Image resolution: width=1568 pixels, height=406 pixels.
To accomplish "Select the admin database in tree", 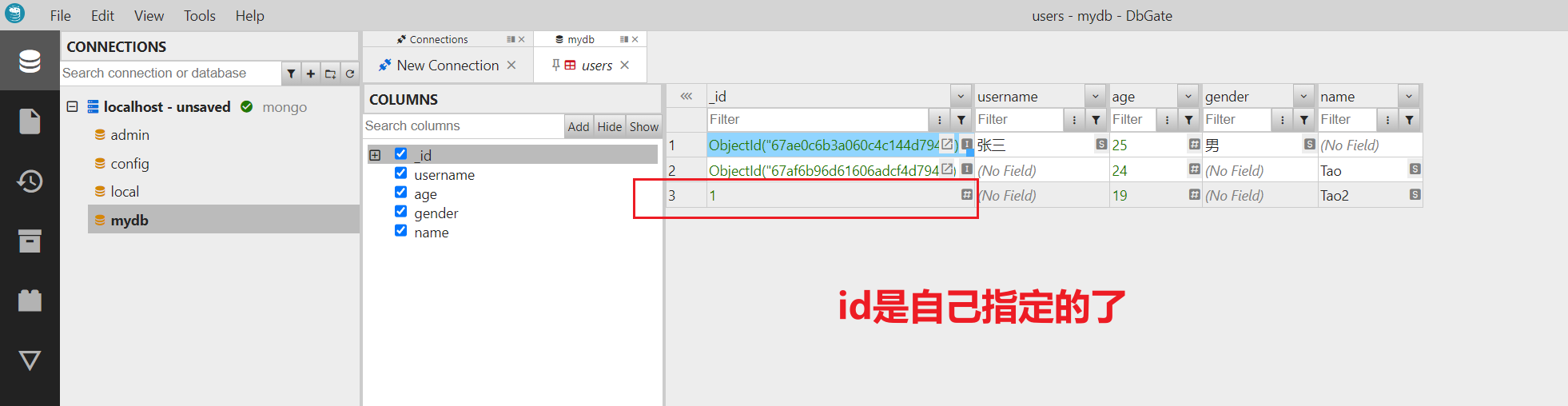I will coord(129,135).
